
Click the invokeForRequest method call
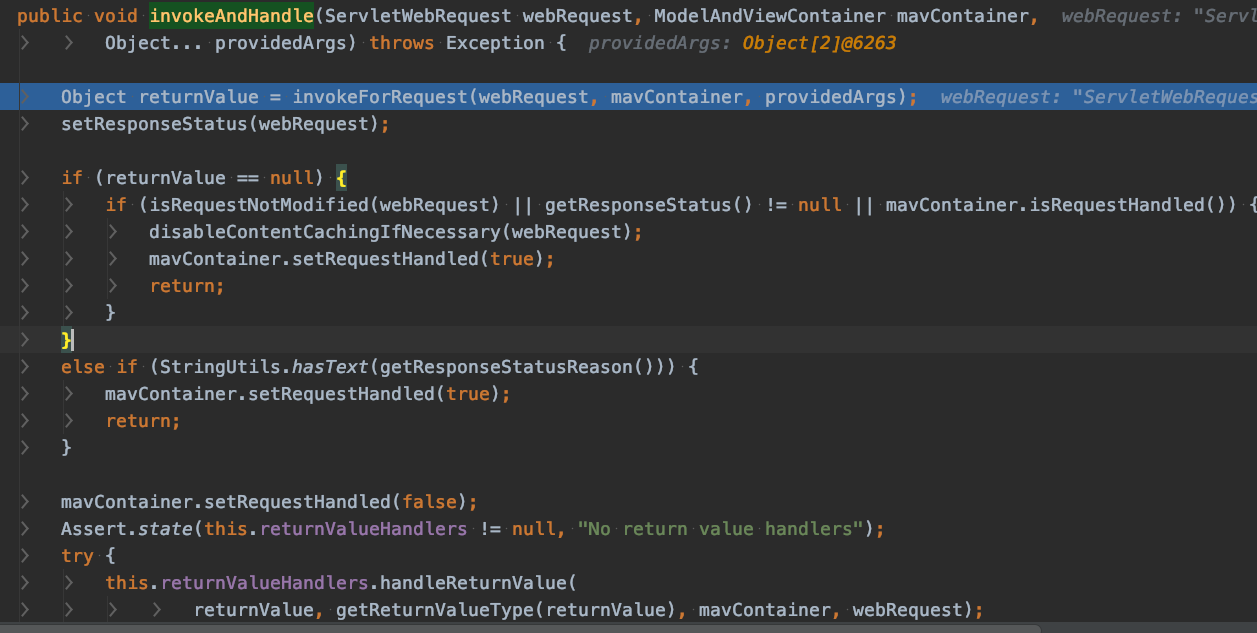(380, 97)
